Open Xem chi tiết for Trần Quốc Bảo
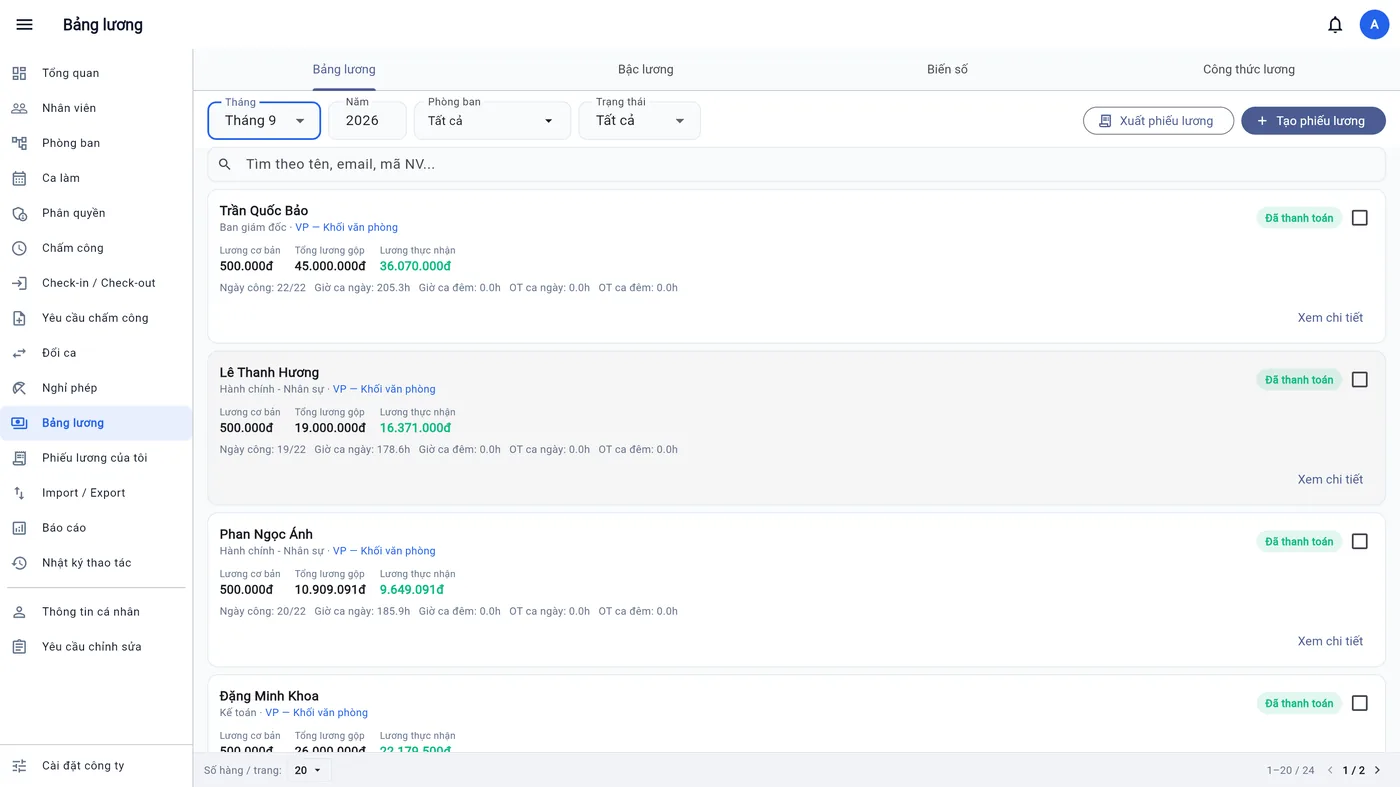This screenshot has height=787, width=1400. point(1330,318)
